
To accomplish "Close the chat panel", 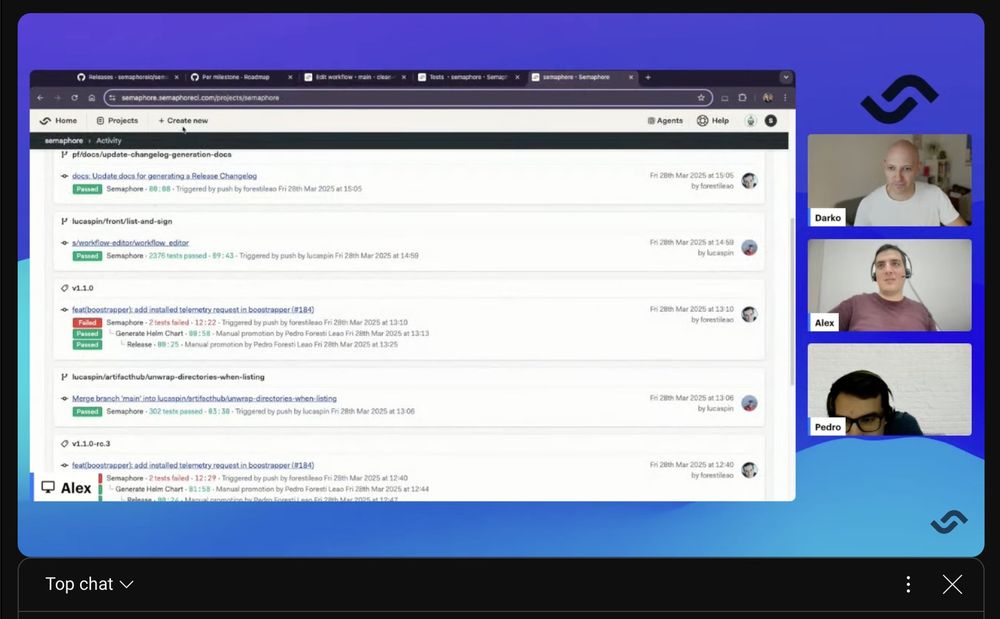I will tap(952, 584).
